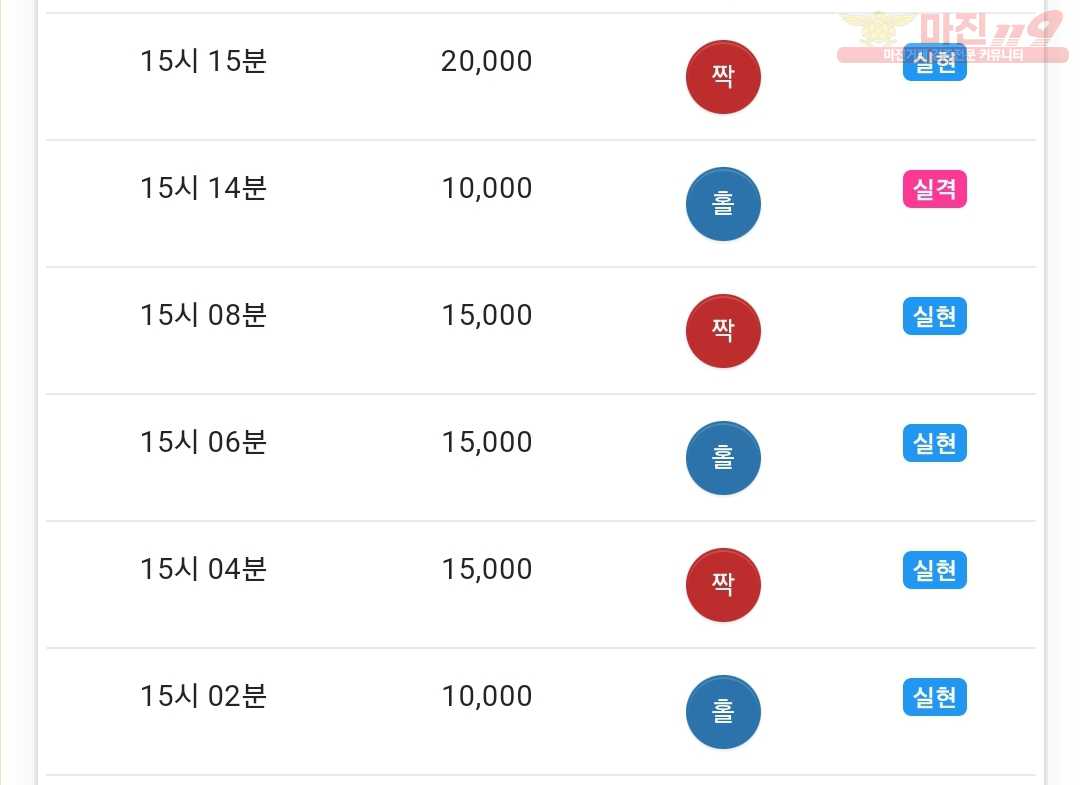Click the 실현 badge in 15시 06분 row
This screenshot has width=1080, height=785.
pyautogui.click(x=935, y=443)
